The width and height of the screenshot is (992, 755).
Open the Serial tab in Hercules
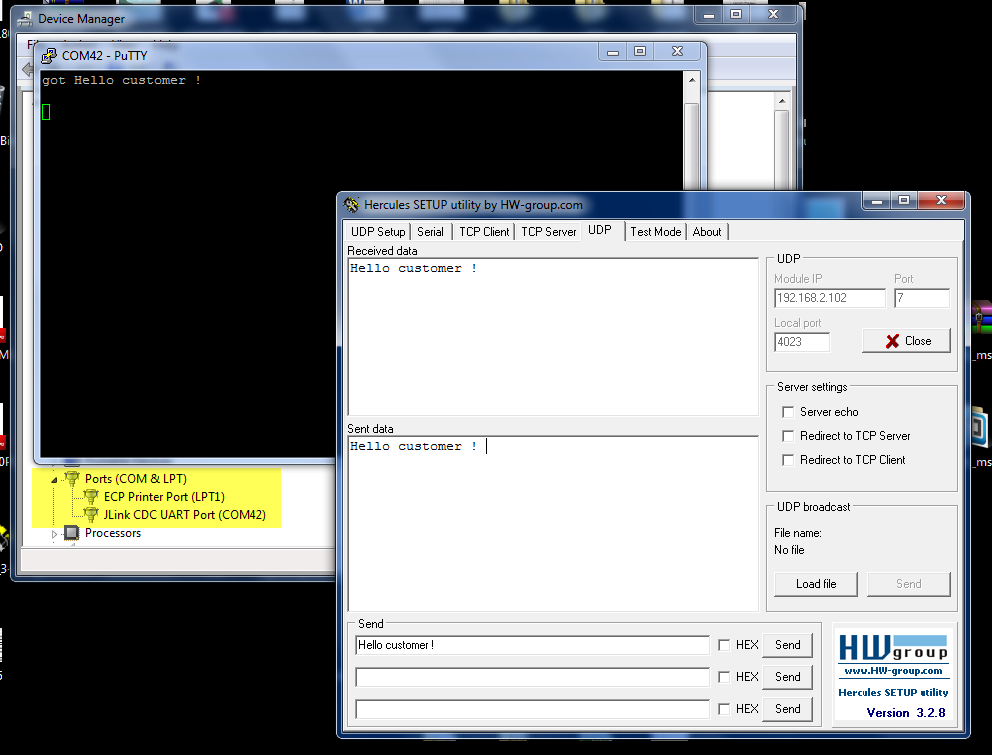[430, 232]
